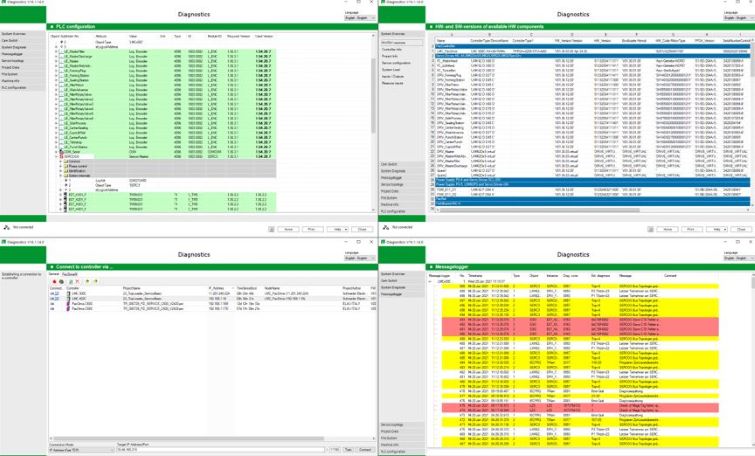The height and width of the screenshot is (456, 755).
Task: Click the Identification folder icon in tree
Action: point(66,171)
